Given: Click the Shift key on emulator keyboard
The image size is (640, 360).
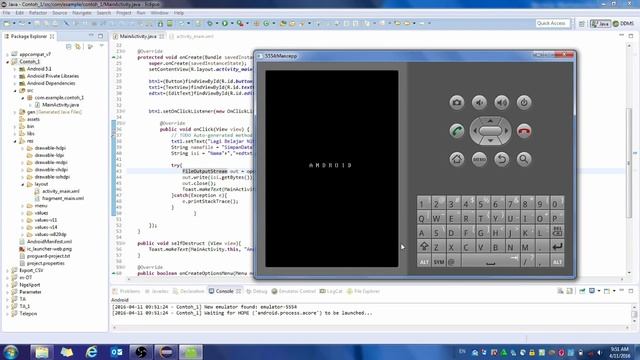Looking at the screenshot, I should (x=424, y=247).
